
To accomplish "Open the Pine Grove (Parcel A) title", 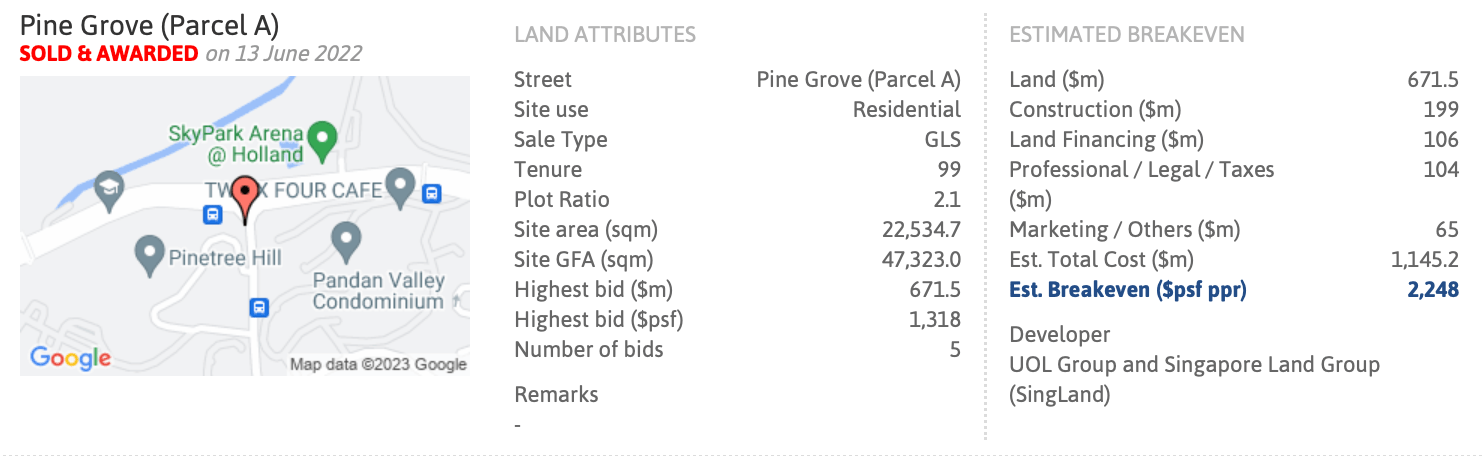I will coord(150,25).
